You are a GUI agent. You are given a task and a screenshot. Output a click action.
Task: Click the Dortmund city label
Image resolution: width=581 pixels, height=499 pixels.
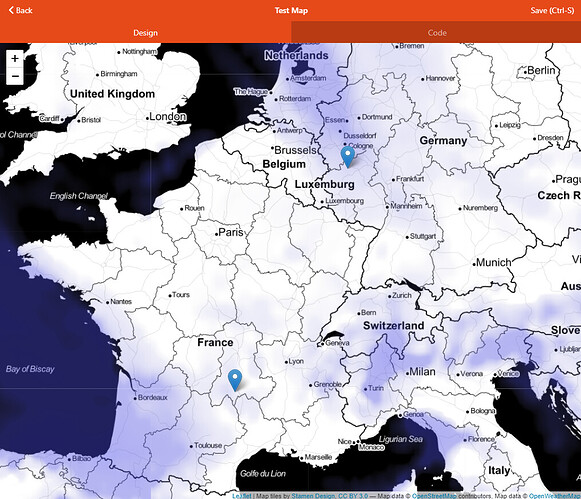(x=377, y=117)
